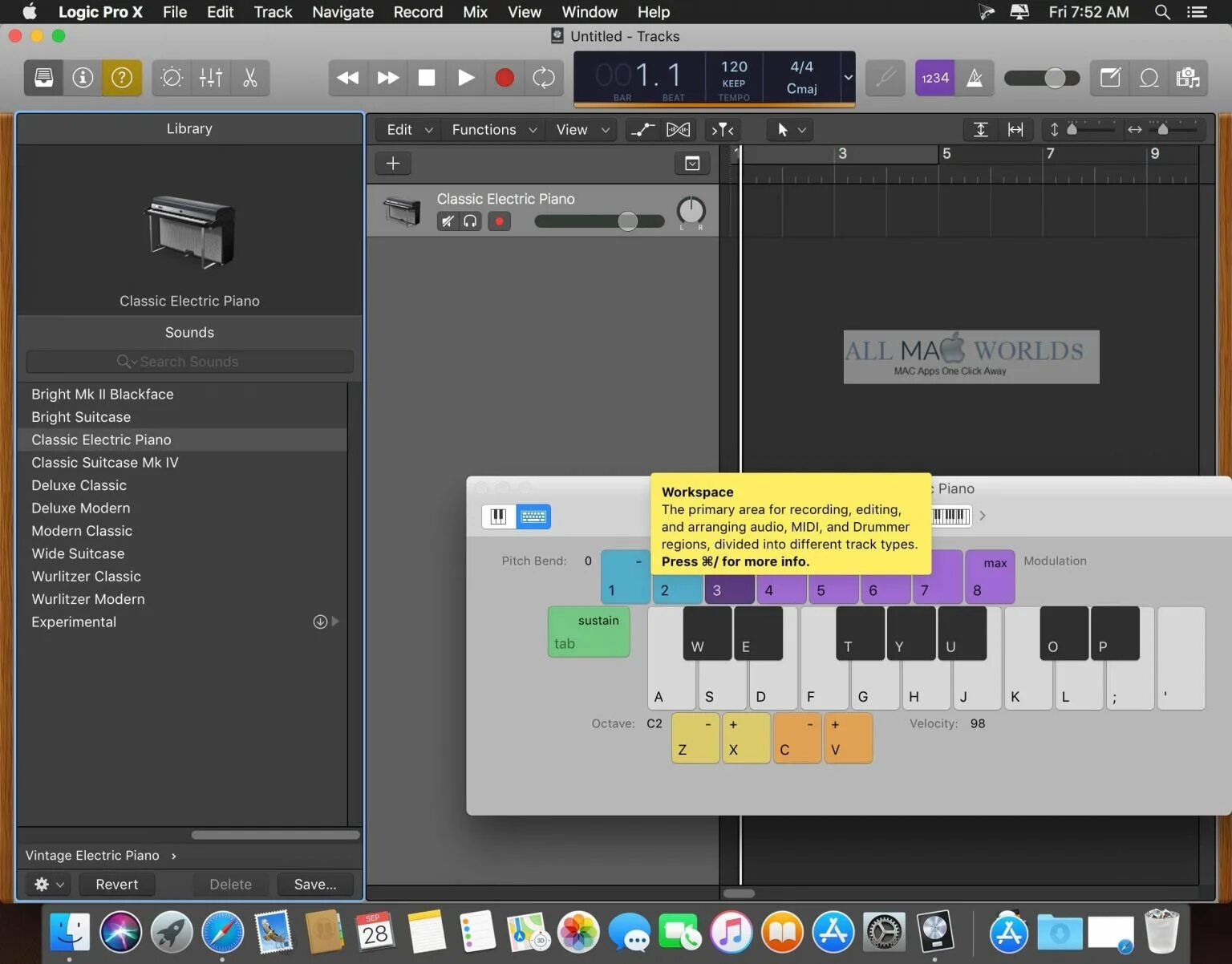
Task: Click the Z octave down key
Action: [695, 738]
